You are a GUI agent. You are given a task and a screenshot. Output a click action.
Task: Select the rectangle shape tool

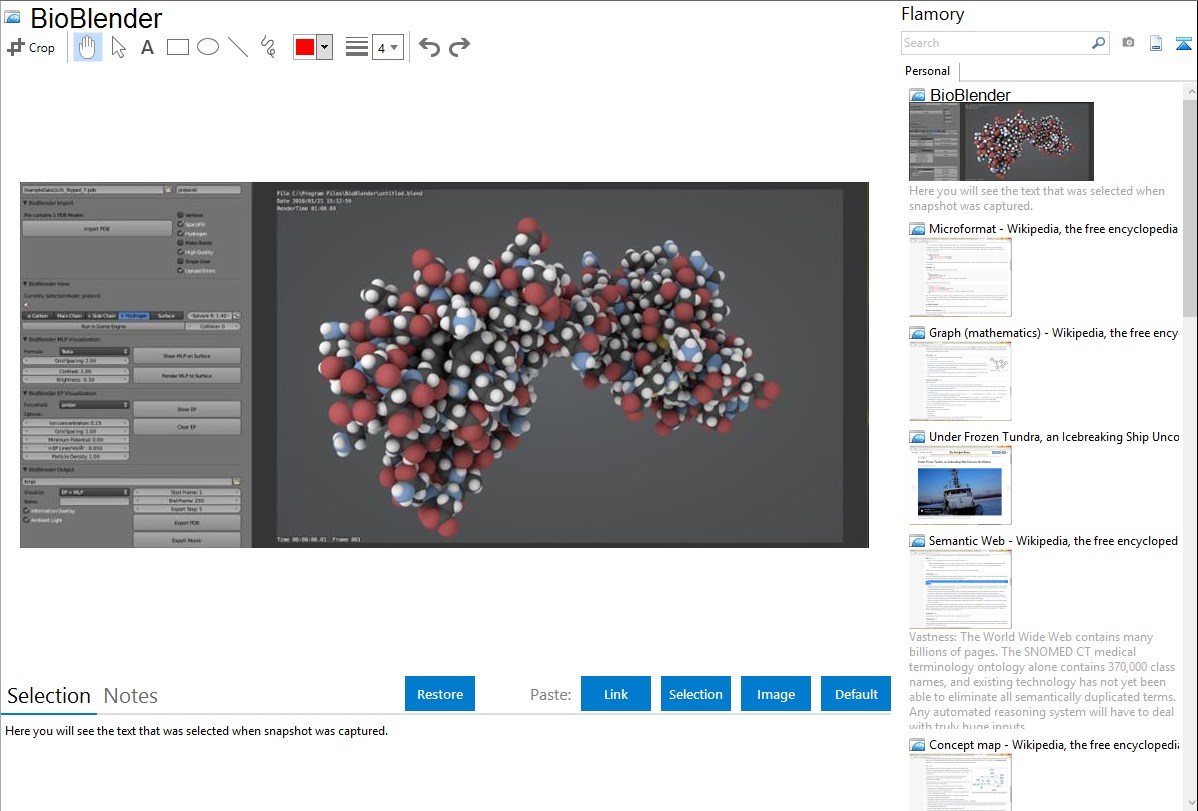point(177,47)
